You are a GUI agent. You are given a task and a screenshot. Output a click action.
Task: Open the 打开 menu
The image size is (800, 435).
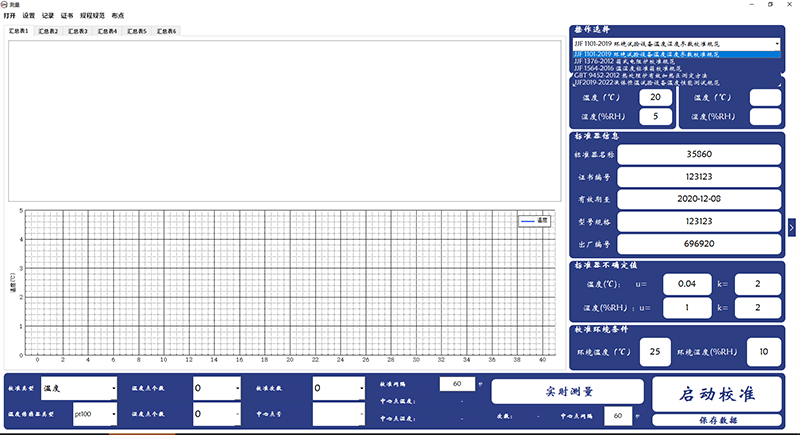coord(9,16)
